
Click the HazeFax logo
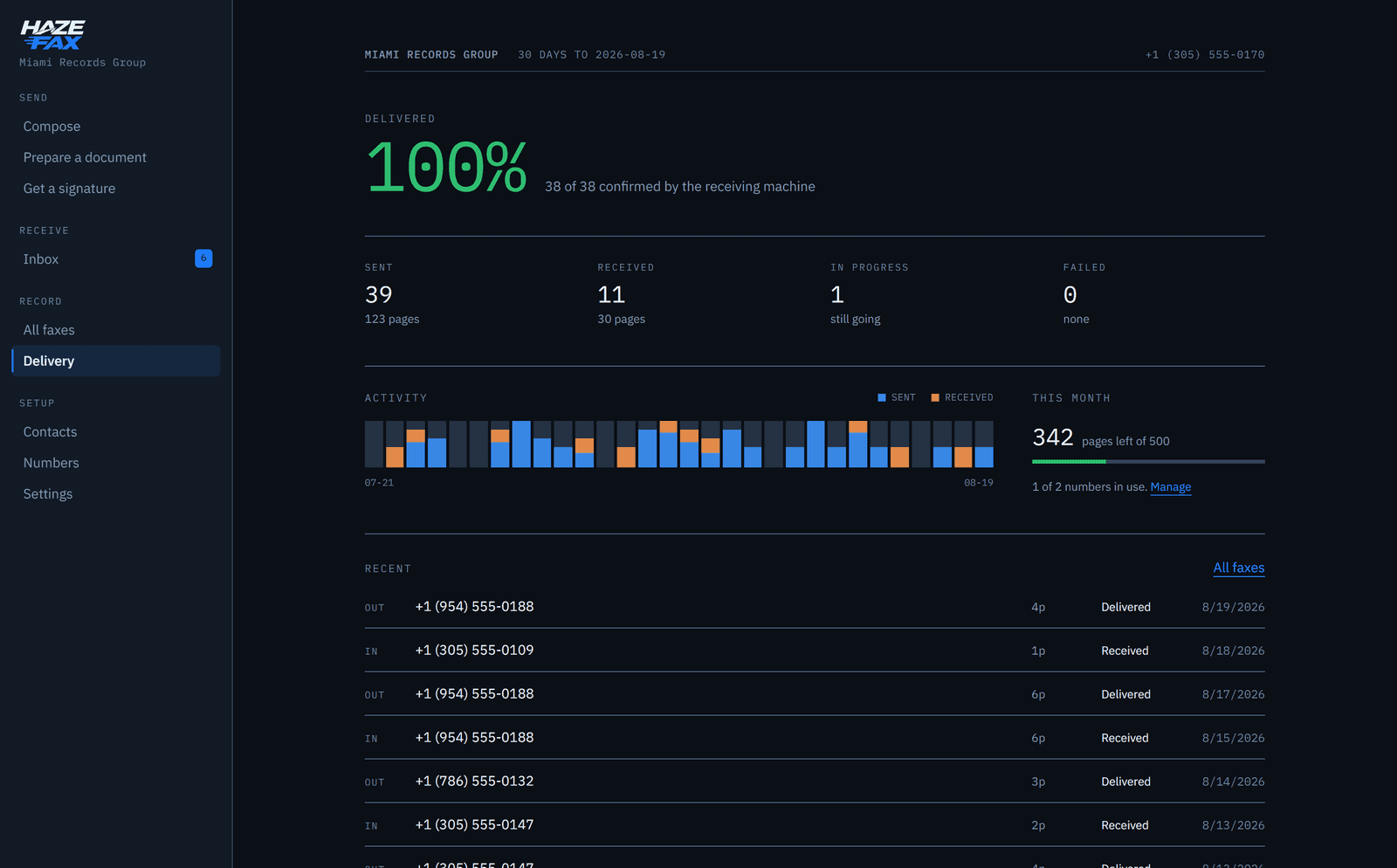[x=52, y=35]
